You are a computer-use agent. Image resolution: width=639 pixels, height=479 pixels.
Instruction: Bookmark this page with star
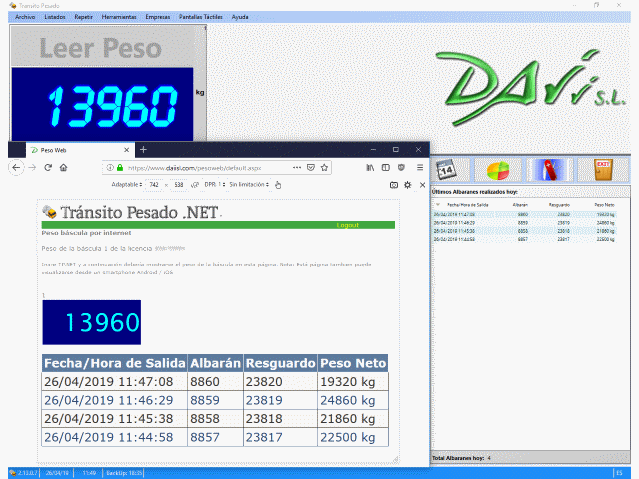click(324, 168)
